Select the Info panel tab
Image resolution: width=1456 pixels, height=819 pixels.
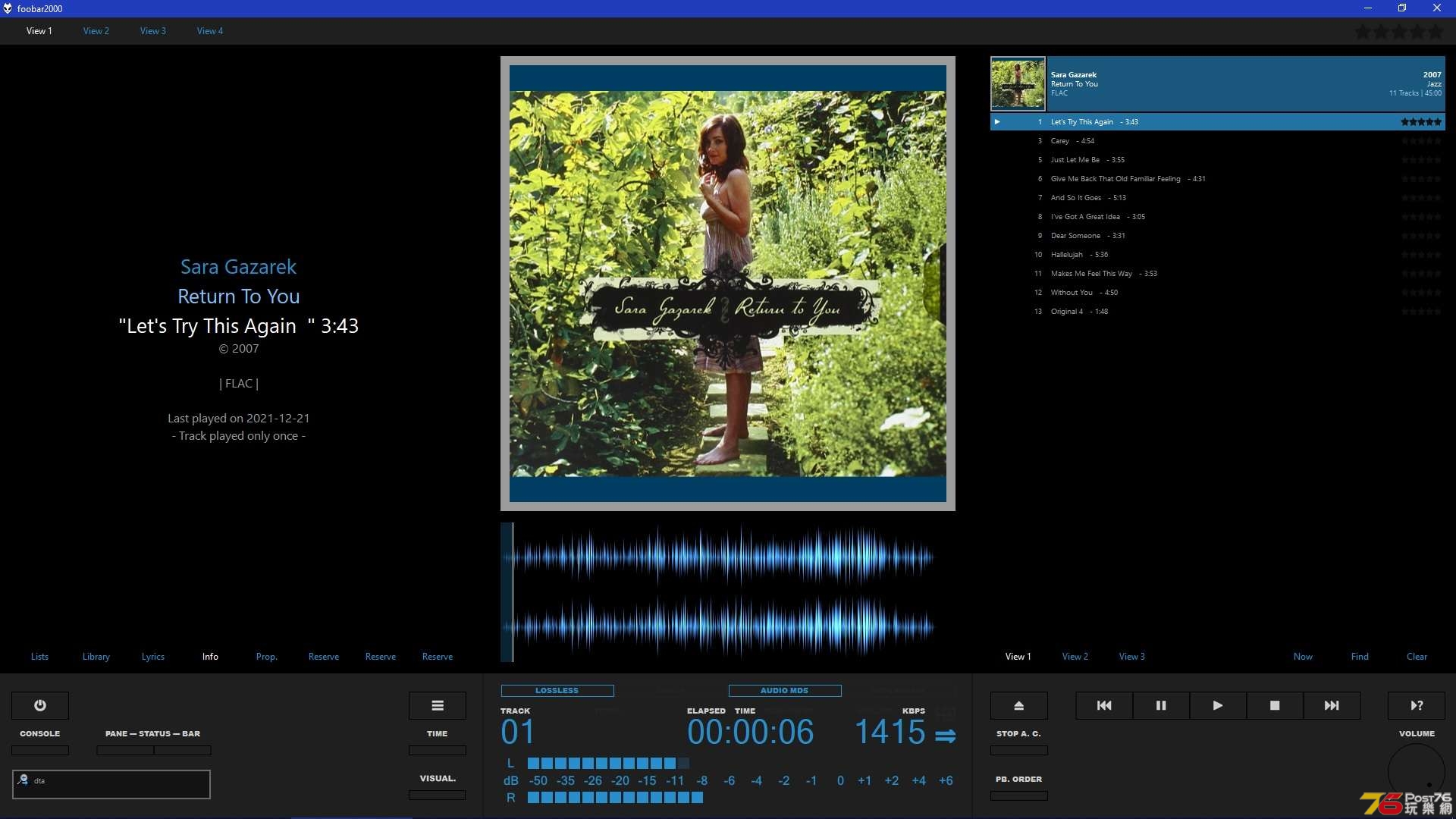click(x=210, y=657)
